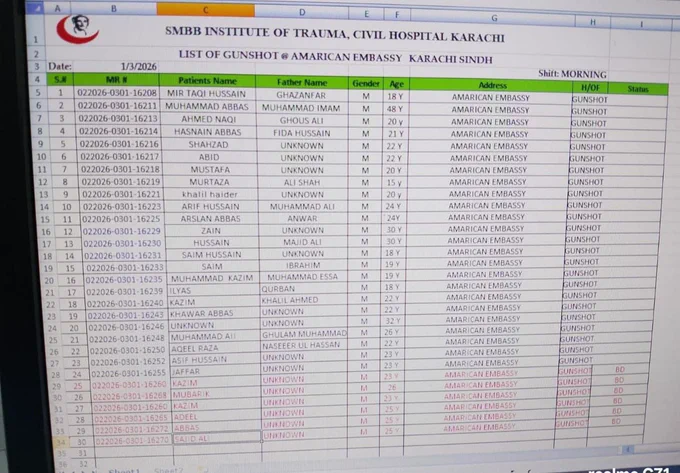Select MR number 022026-0301-16229

click(x=121, y=231)
